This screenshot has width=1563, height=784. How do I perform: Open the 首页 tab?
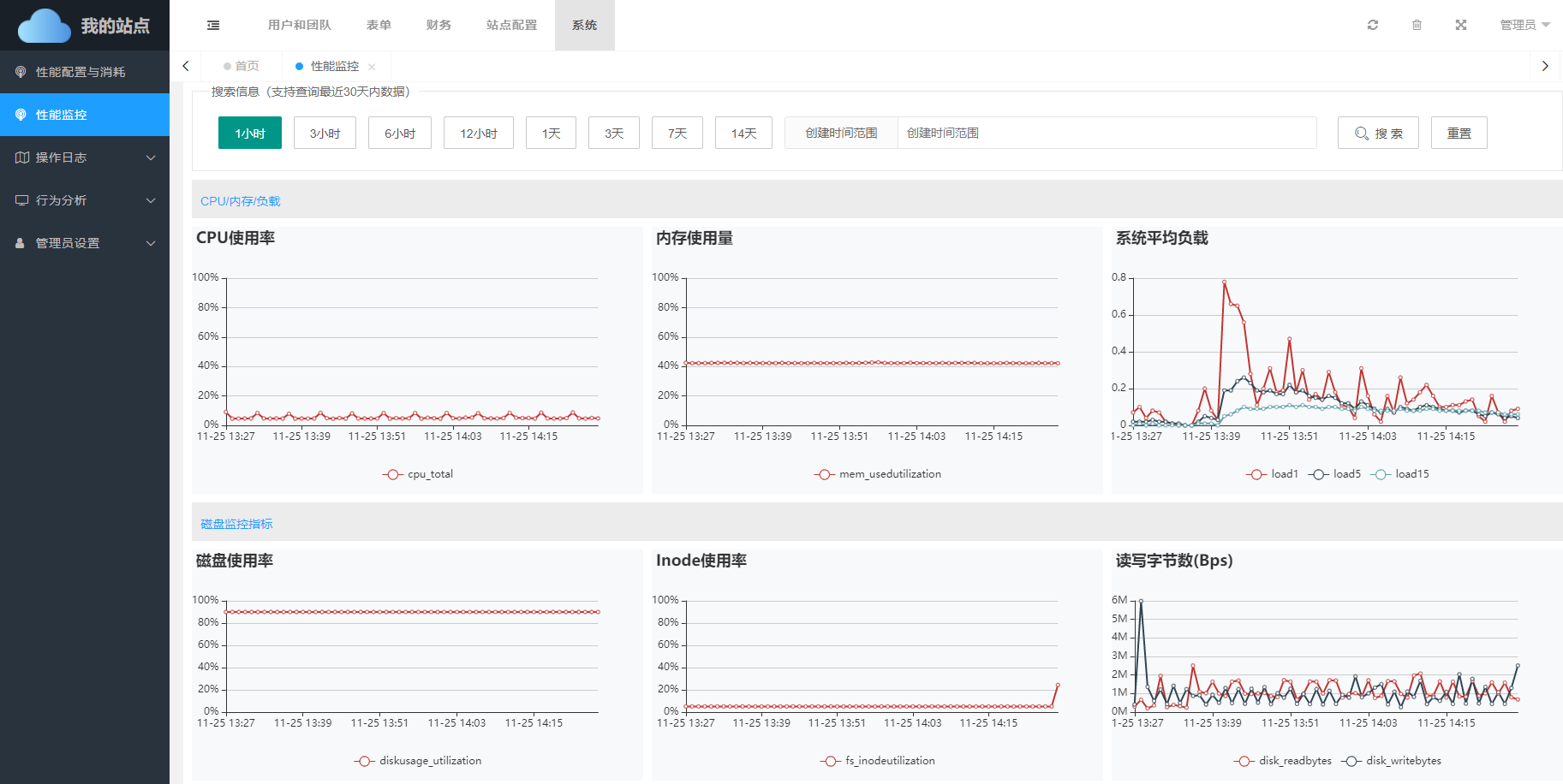[x=242, y=67]
